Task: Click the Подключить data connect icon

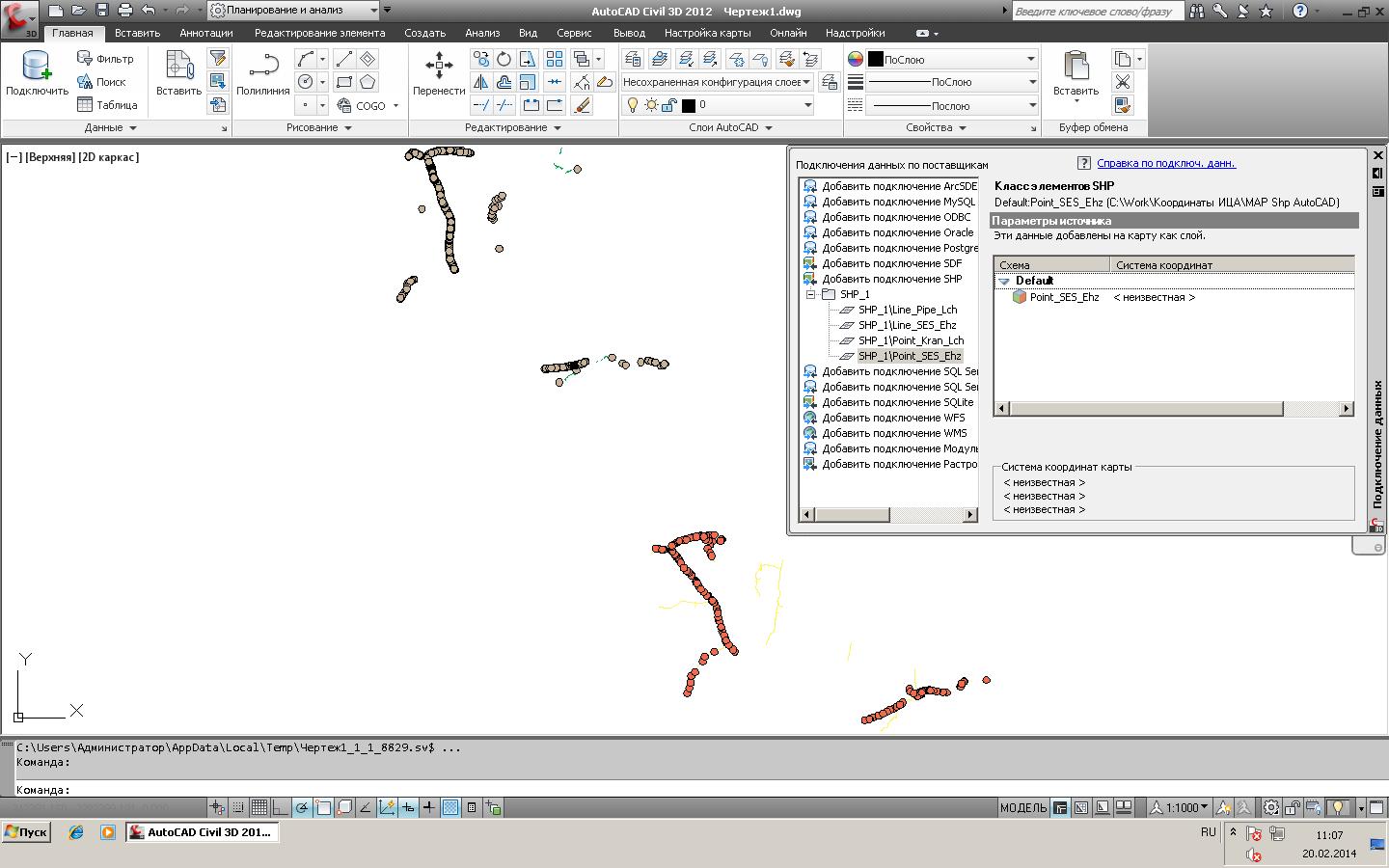Action: [37, 74]
